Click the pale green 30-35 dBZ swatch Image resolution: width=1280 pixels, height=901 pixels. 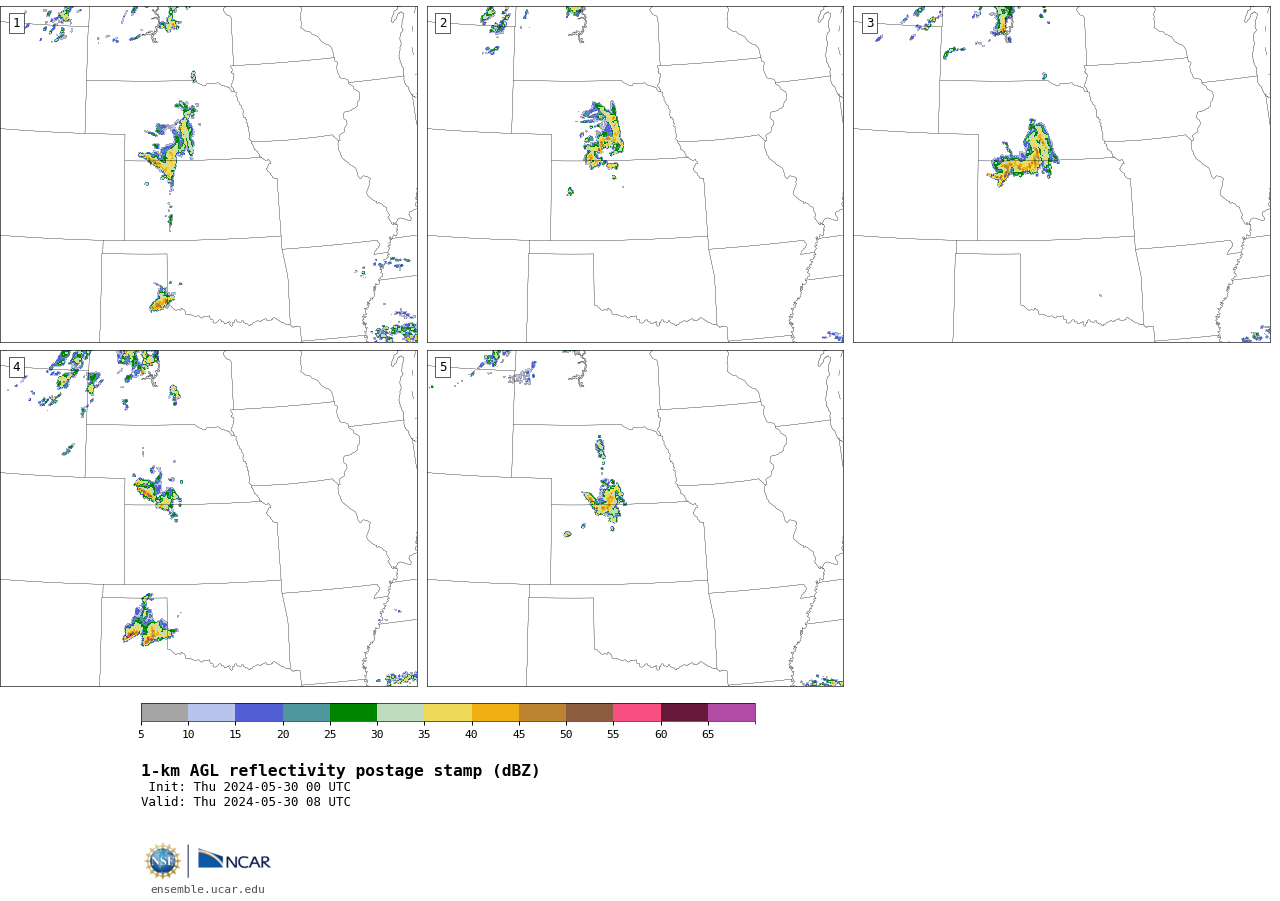tap(401, 713)
